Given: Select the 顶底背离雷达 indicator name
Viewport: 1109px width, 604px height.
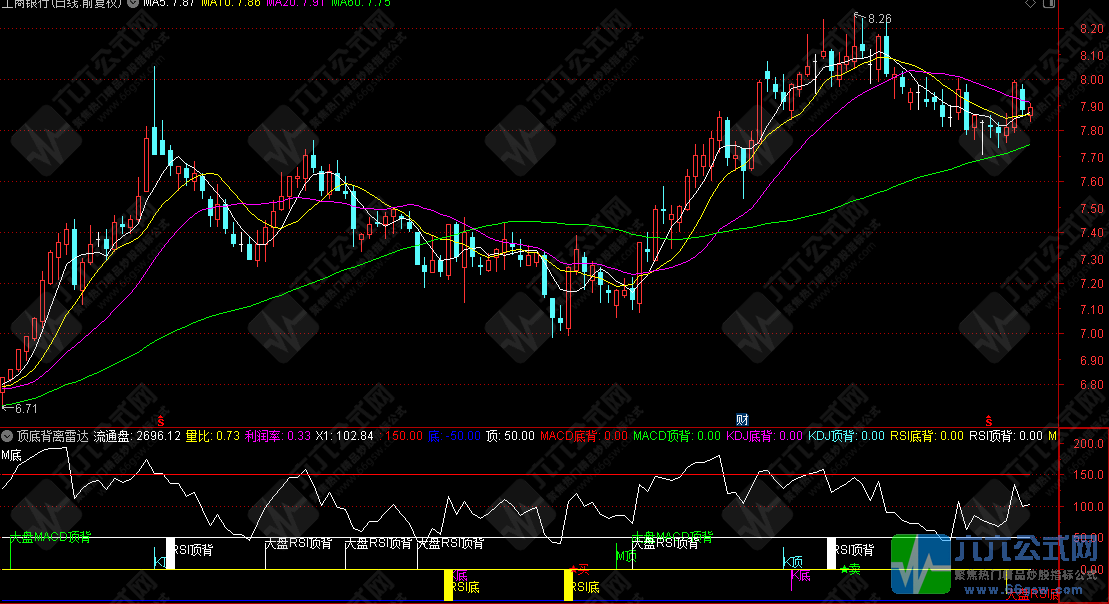Looking at the screenshot, I should [x=52, y=436].
